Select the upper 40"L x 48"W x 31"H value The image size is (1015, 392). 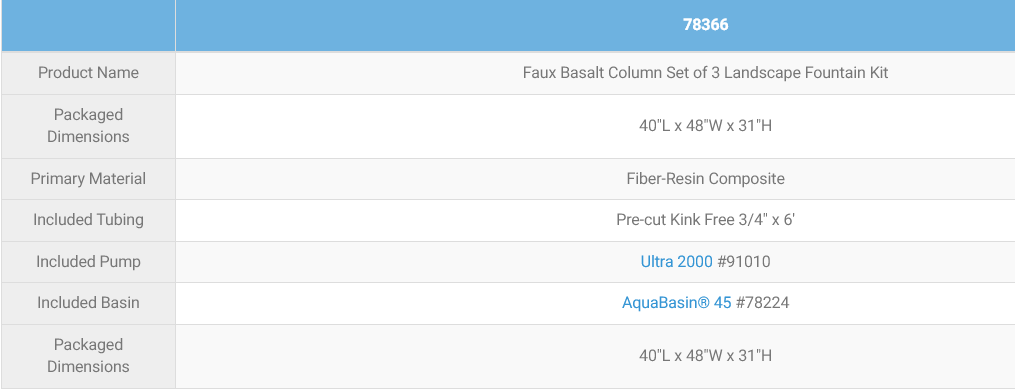point(706,125)
